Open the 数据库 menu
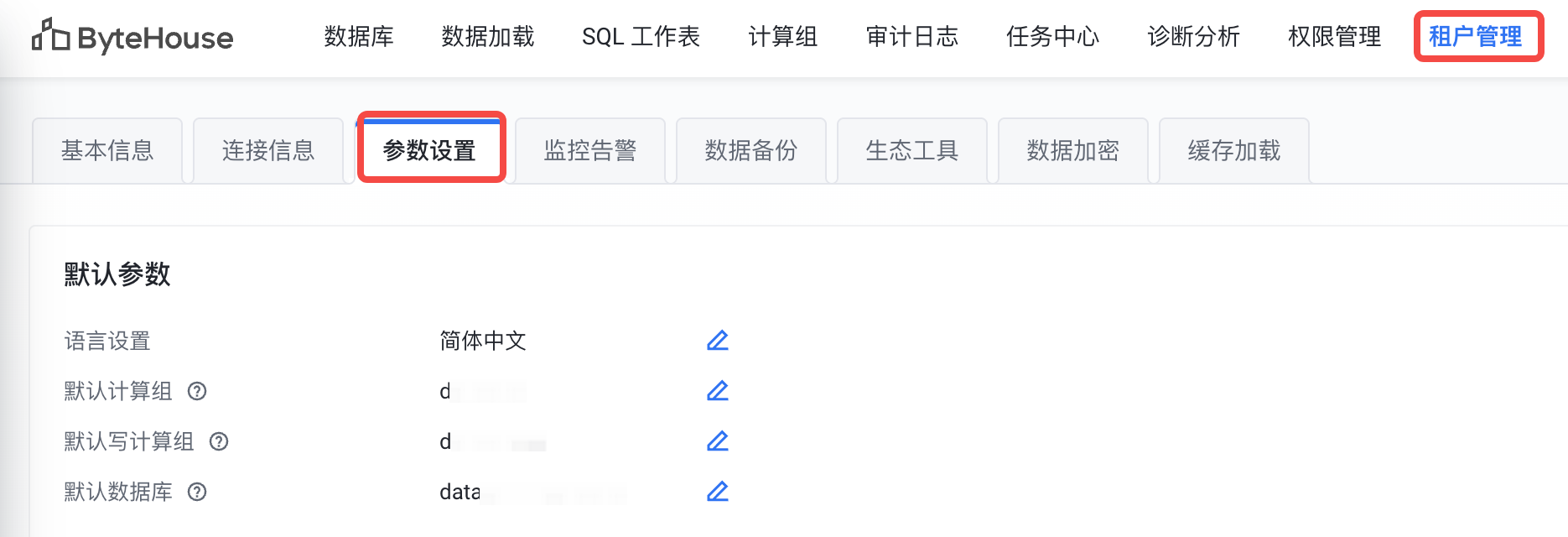Screen dimensions: 1568x537 tap(359, 37)
